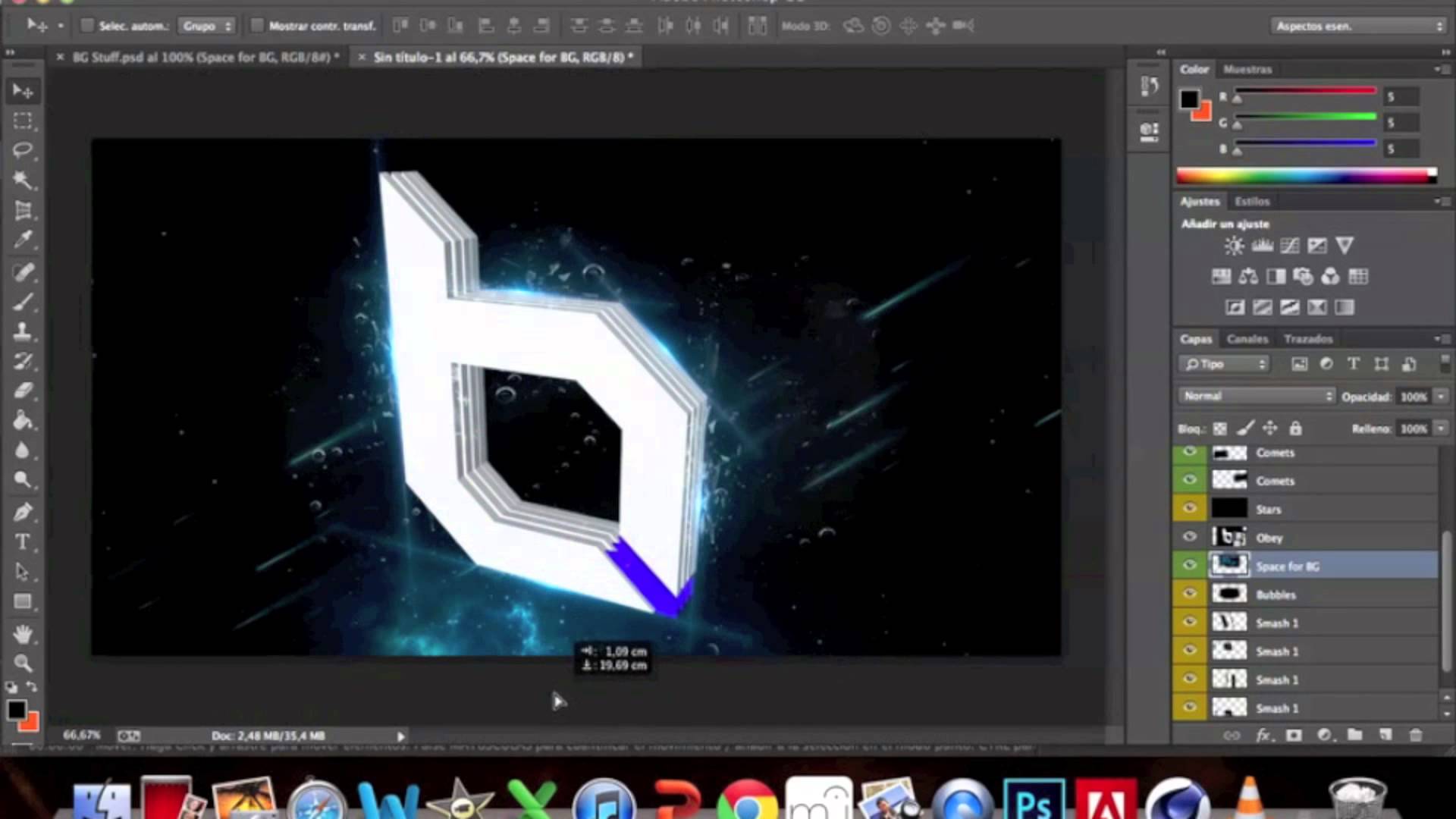Expand the status bar info arrow
The height and width of the screenshot is (819, 1456).
pyautogui.click(x=400, y=736)
